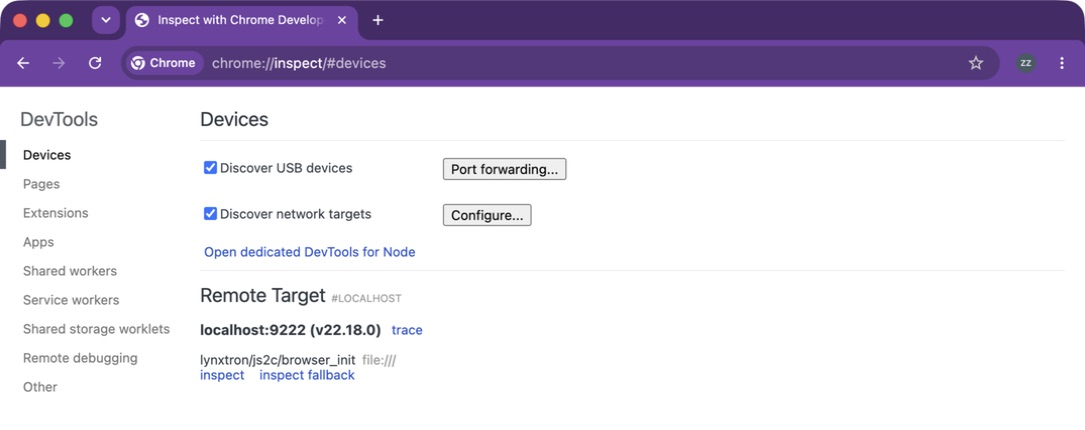Image resolution: width=1085 pixels, height=430 pixels.
Task: Open dedicated DevTools for Node link
Action: pyautogui.click(x=309, y=252)
